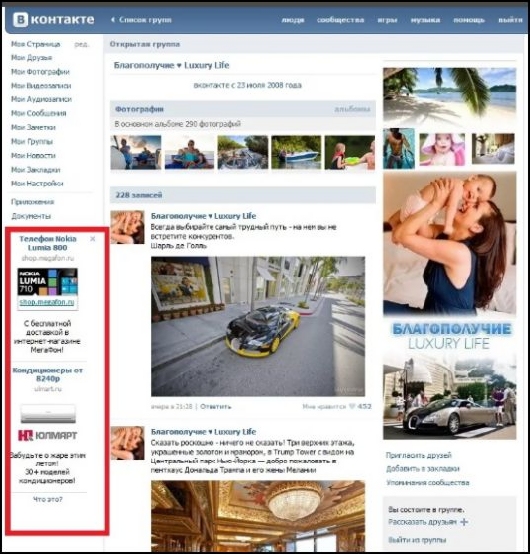530x554 pixels.
Task: Click Выйти из группы
Action: (x=417, y=540)
